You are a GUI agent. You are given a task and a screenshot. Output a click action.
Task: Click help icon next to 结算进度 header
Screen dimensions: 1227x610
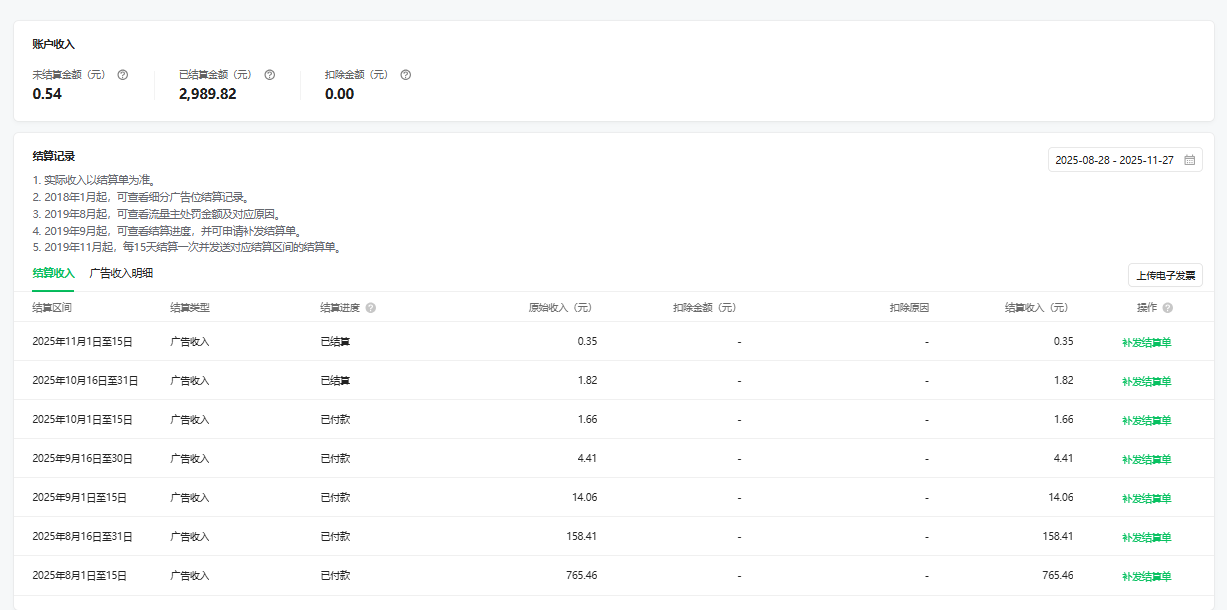(371, 308)
